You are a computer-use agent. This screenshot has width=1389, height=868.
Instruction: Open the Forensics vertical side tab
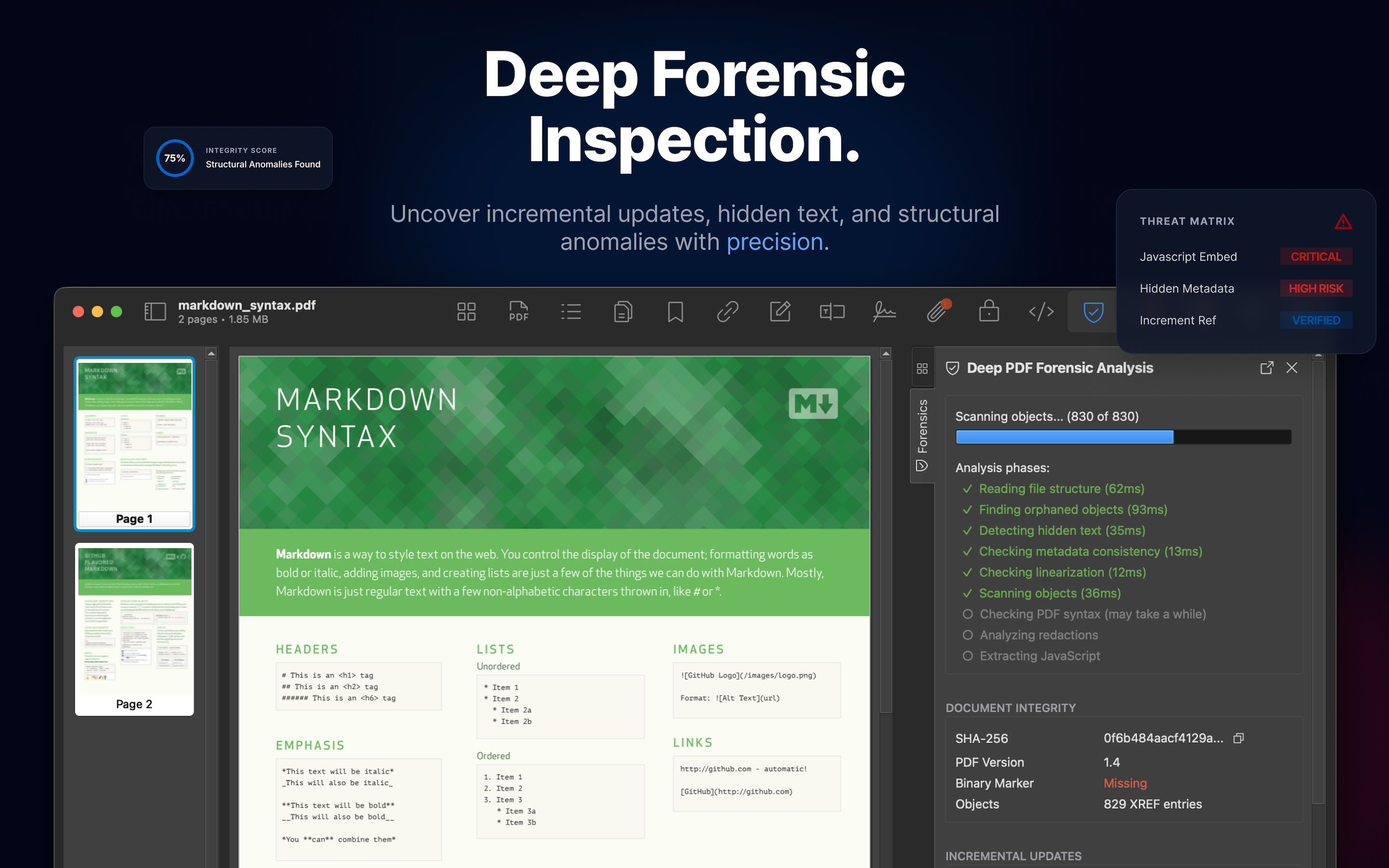(x=922, y=436)
